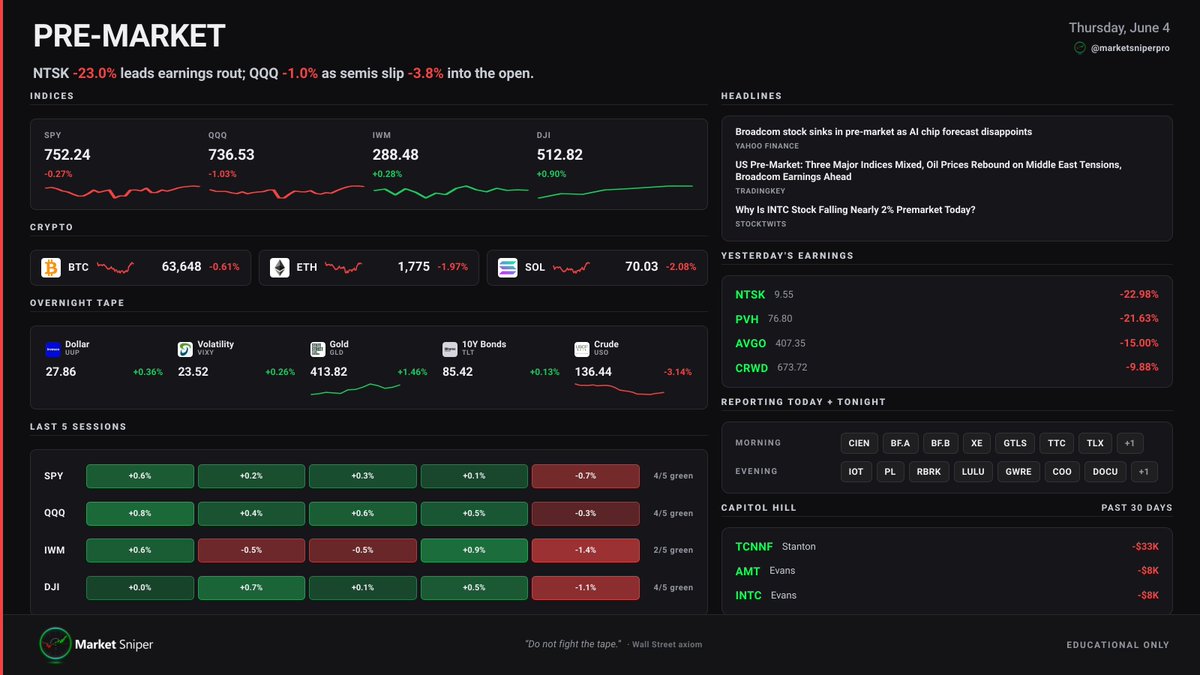Viewport: 1200px width, 675px height.
Task: Click the Solana SOL icon
Action: (508, 268)
